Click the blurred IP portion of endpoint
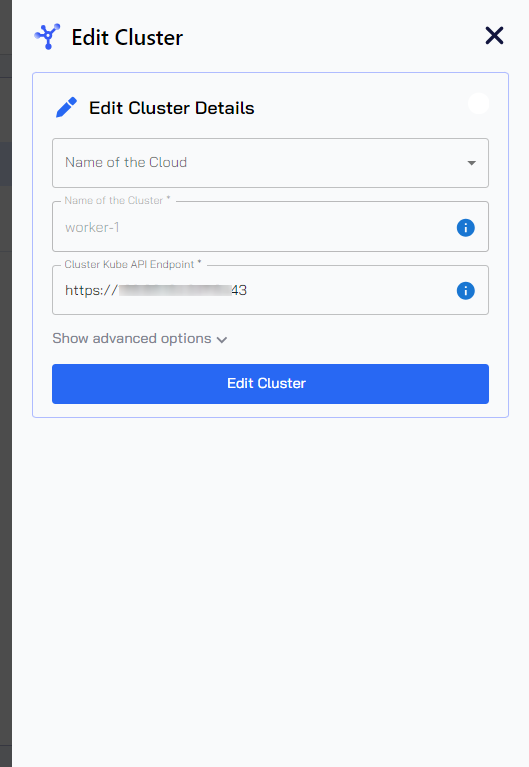The image size is (529, 767). pos(175,290)
